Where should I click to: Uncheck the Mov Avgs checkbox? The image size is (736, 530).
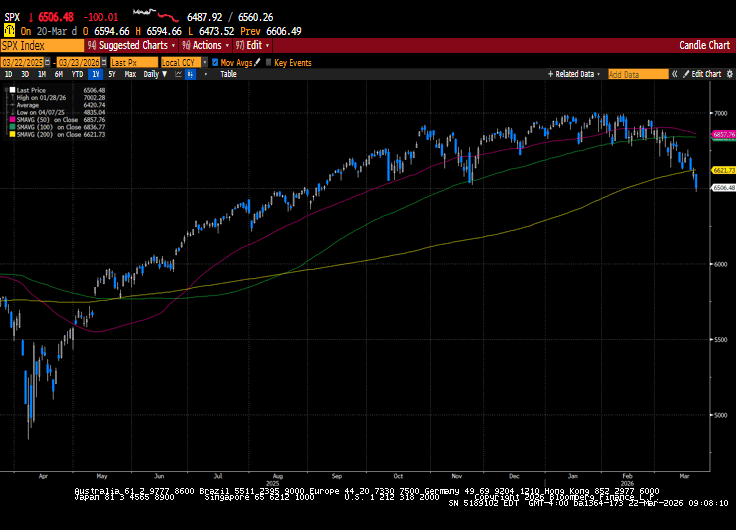[x=216, y=62]
